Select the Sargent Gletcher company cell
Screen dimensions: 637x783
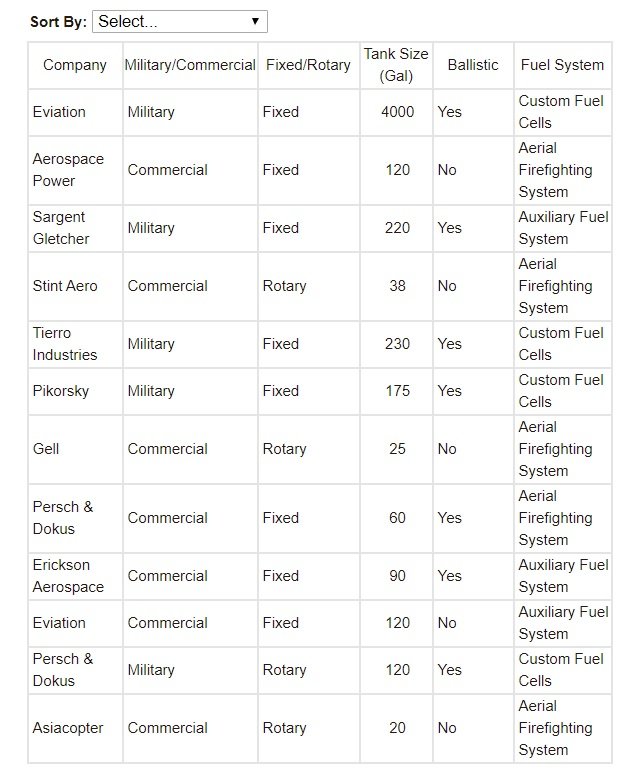[x=61, y=228]
